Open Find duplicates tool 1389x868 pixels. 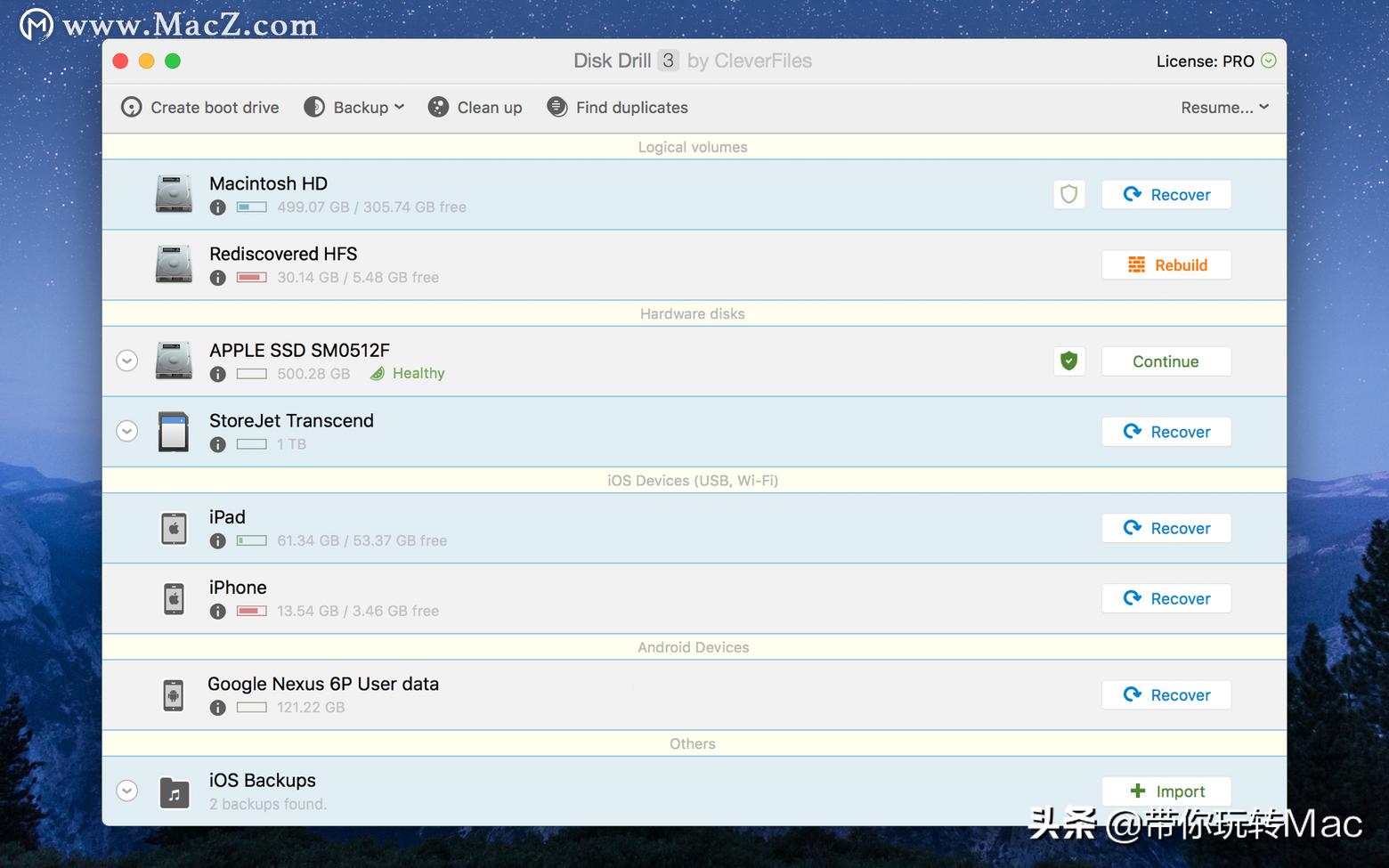pos(617,108)
